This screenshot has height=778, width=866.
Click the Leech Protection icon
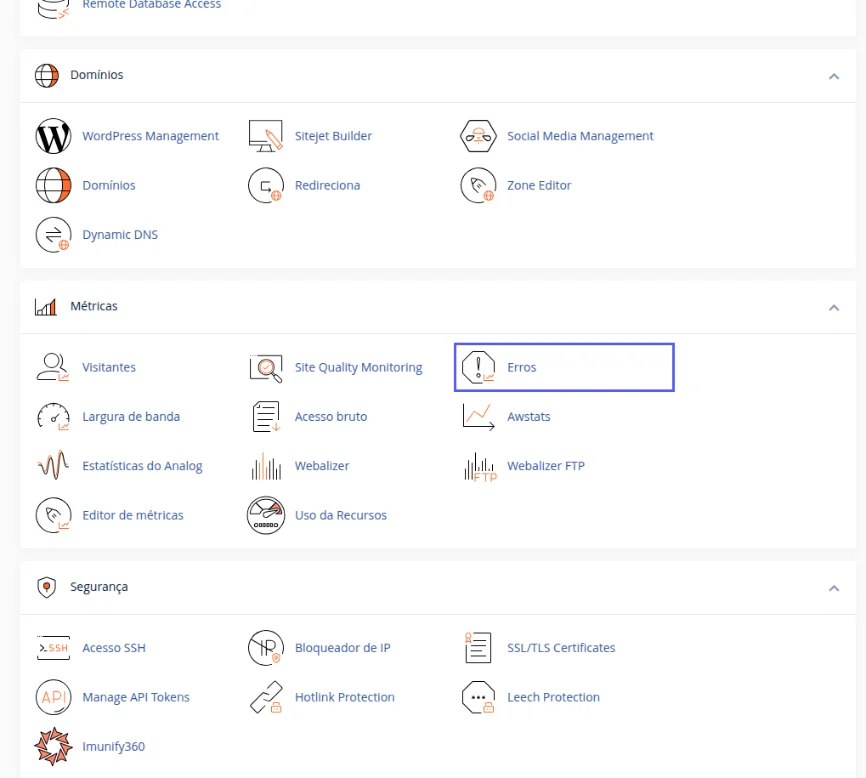click(478, 697)
